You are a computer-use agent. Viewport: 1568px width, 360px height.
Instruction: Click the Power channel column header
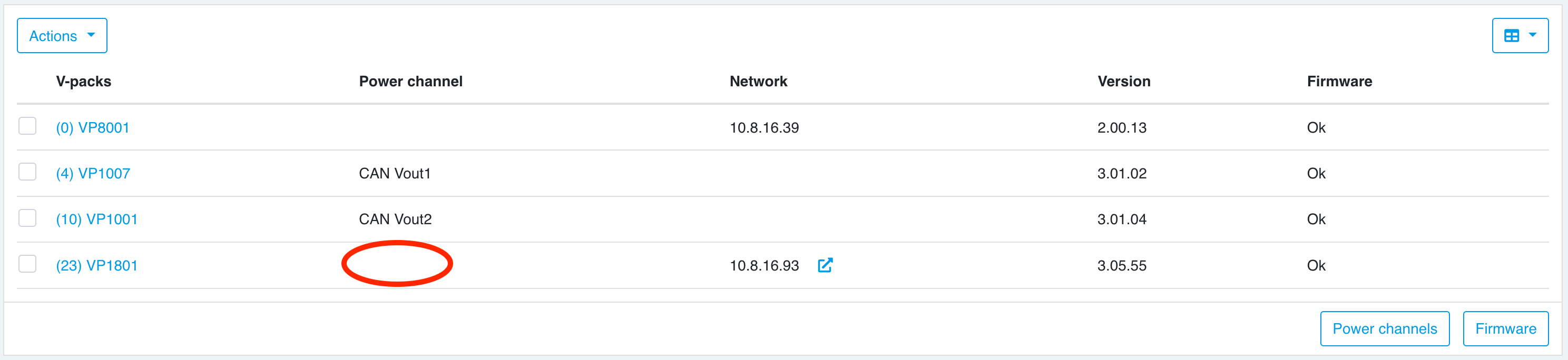pyautogui.click(x=411, y=82)
